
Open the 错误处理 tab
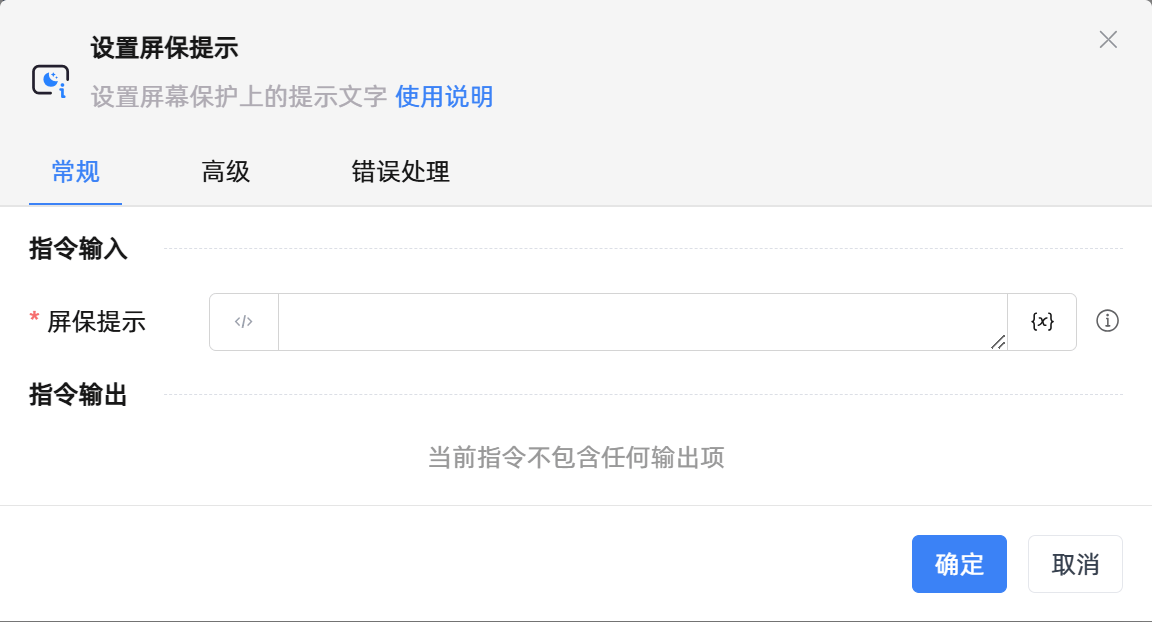(399, 172)
